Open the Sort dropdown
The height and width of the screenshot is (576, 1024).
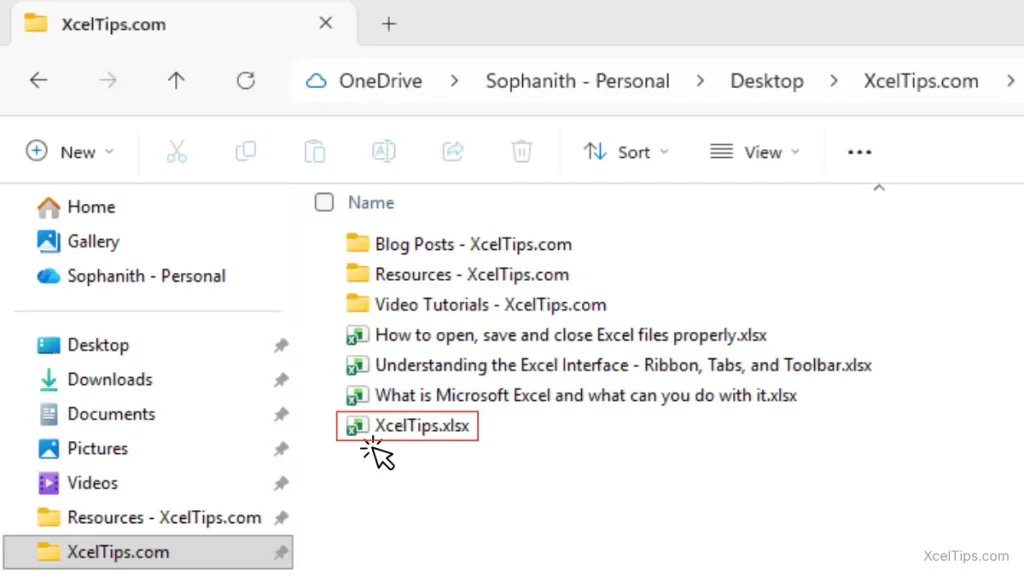point(626,151)
